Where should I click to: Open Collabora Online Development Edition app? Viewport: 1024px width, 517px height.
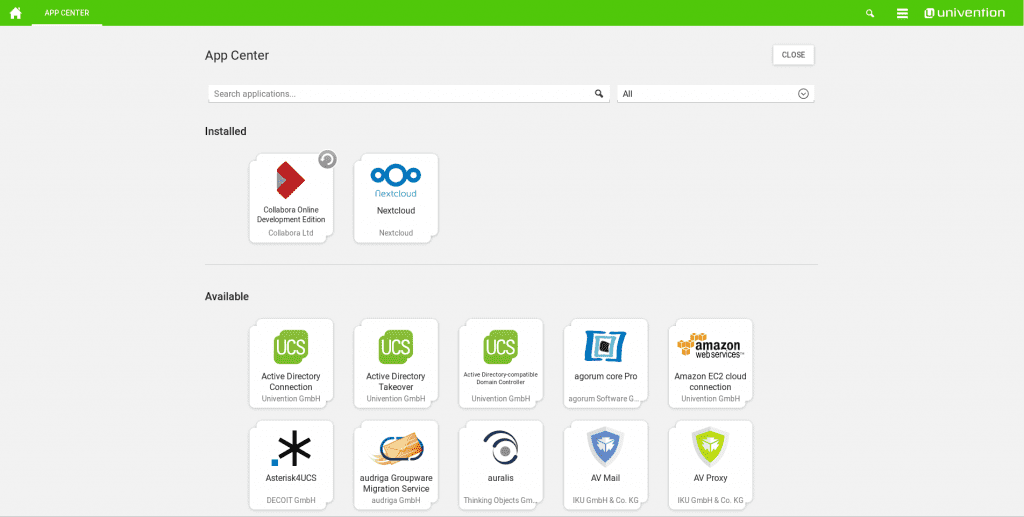291,198
